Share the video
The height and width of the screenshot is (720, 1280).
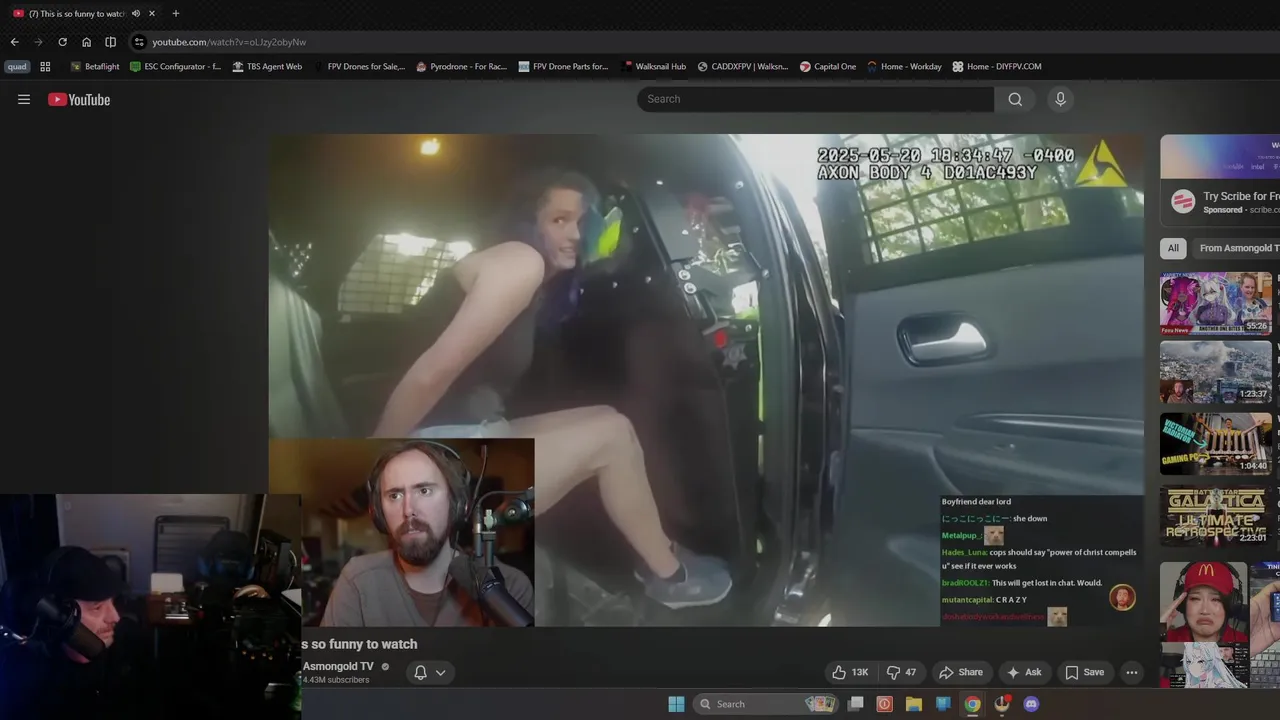(x=961, y=672)
